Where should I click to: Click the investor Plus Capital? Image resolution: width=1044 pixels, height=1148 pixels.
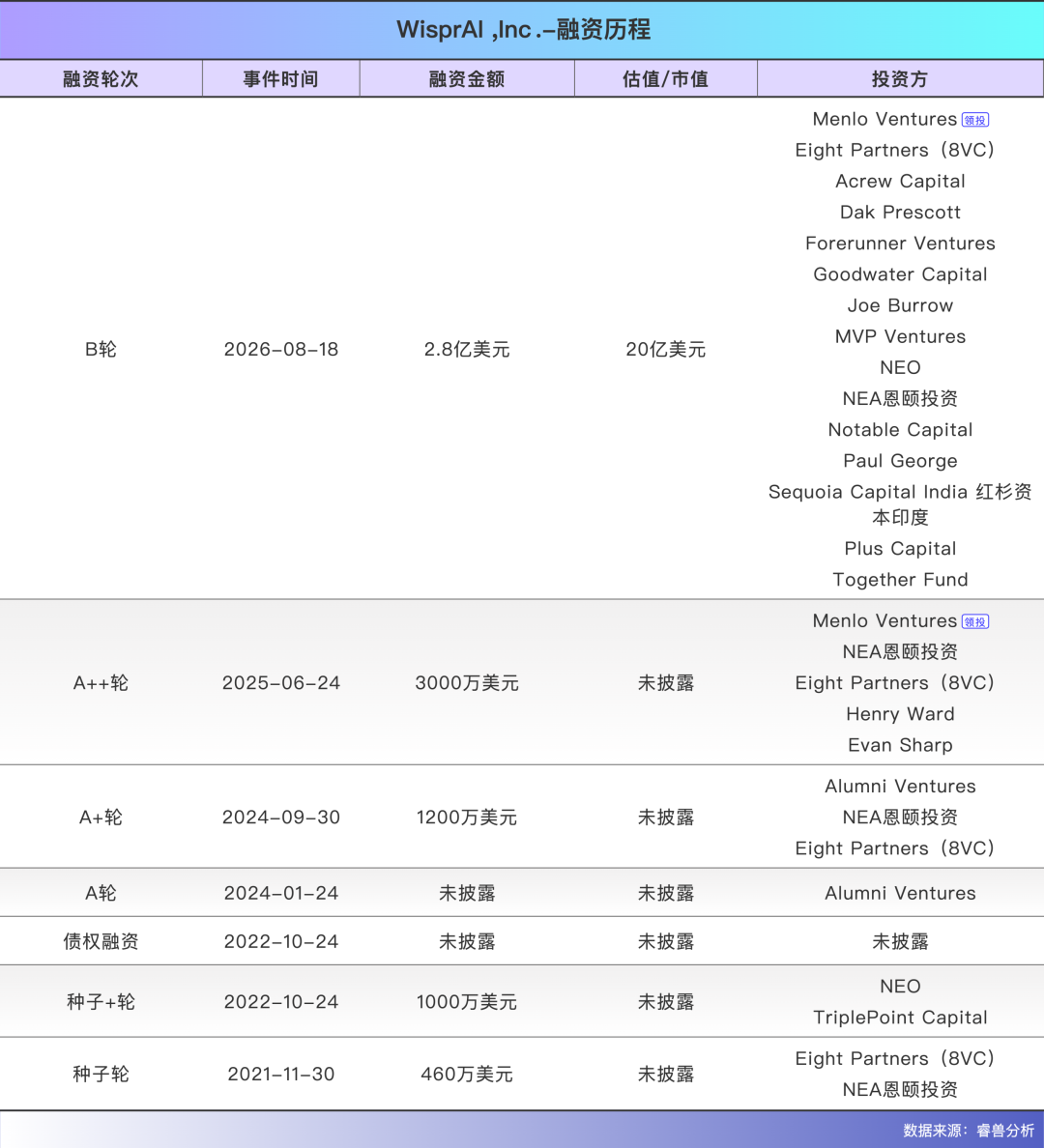point(900,549)
